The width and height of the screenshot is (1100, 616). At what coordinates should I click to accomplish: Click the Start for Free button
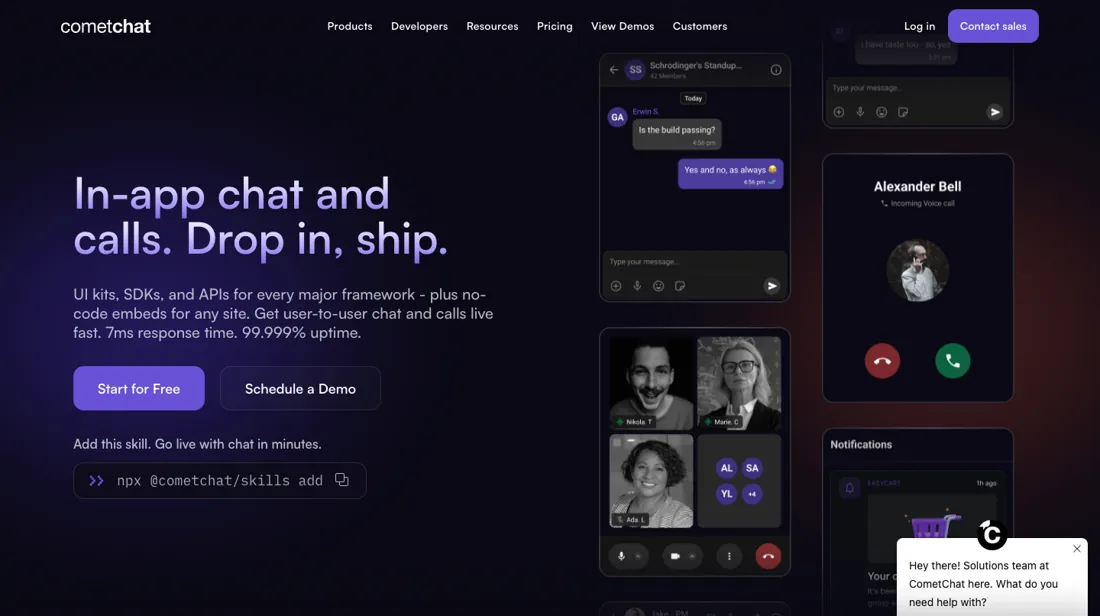point(139,388)
